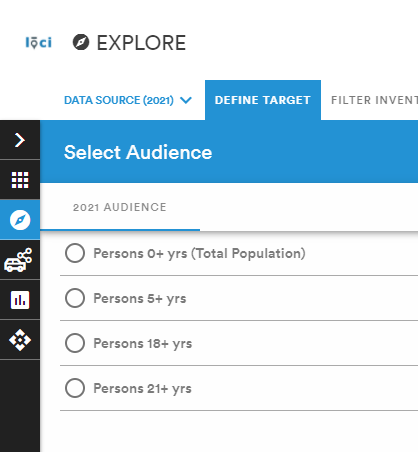This screenshot has width=418, height=452.
Task: Open the car share icon in sidebar
Action: (x=18, y=260)
